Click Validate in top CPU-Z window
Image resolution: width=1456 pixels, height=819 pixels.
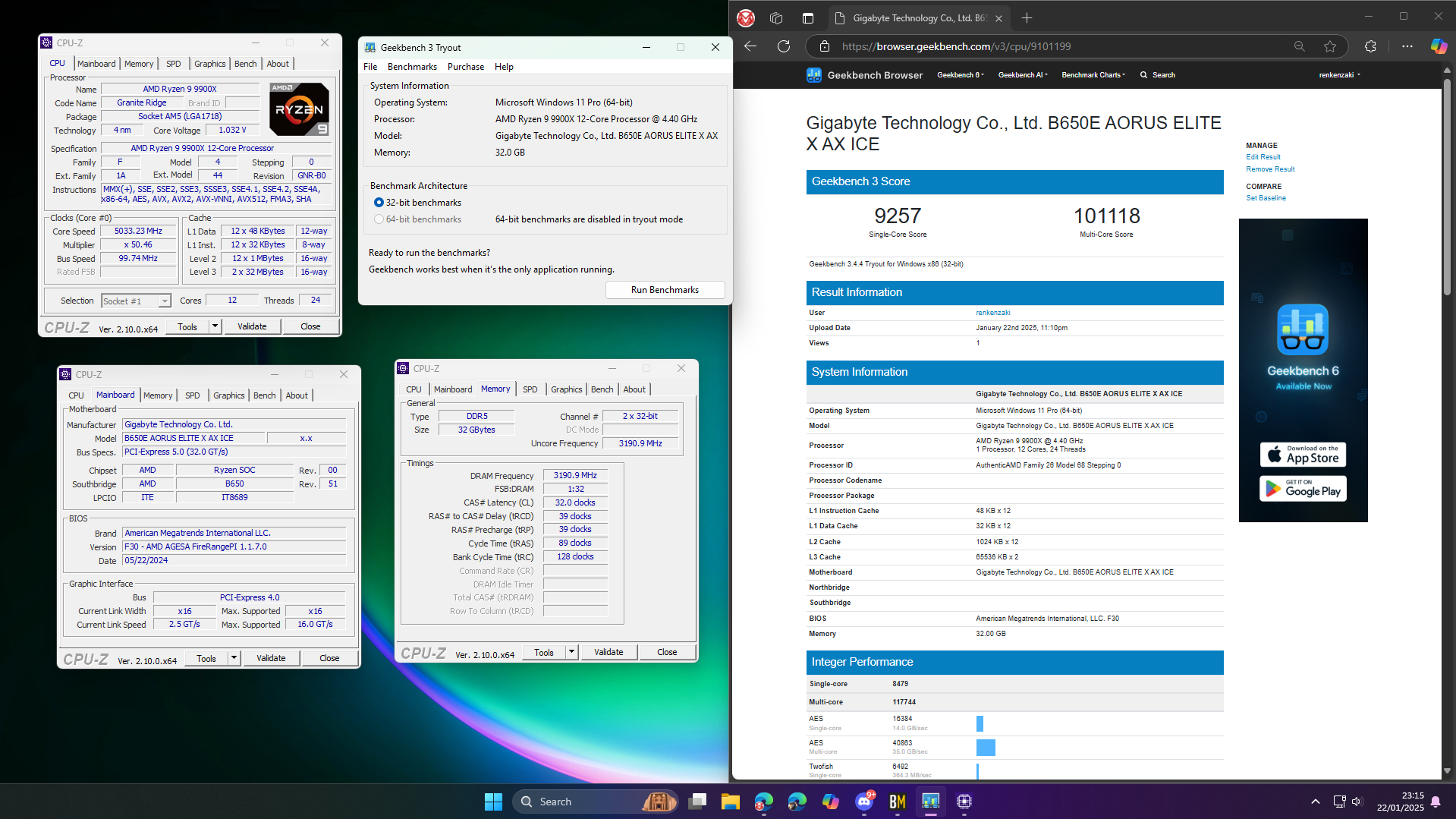pos(252,326)
